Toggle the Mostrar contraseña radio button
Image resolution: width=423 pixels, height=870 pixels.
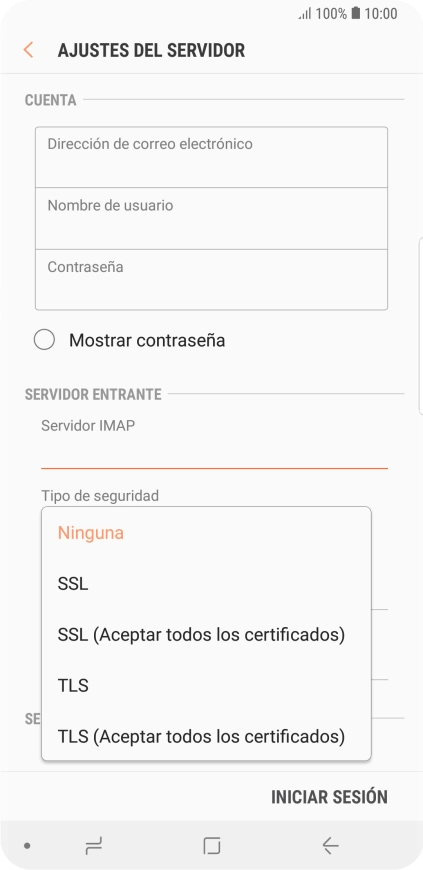pos(44,340)
